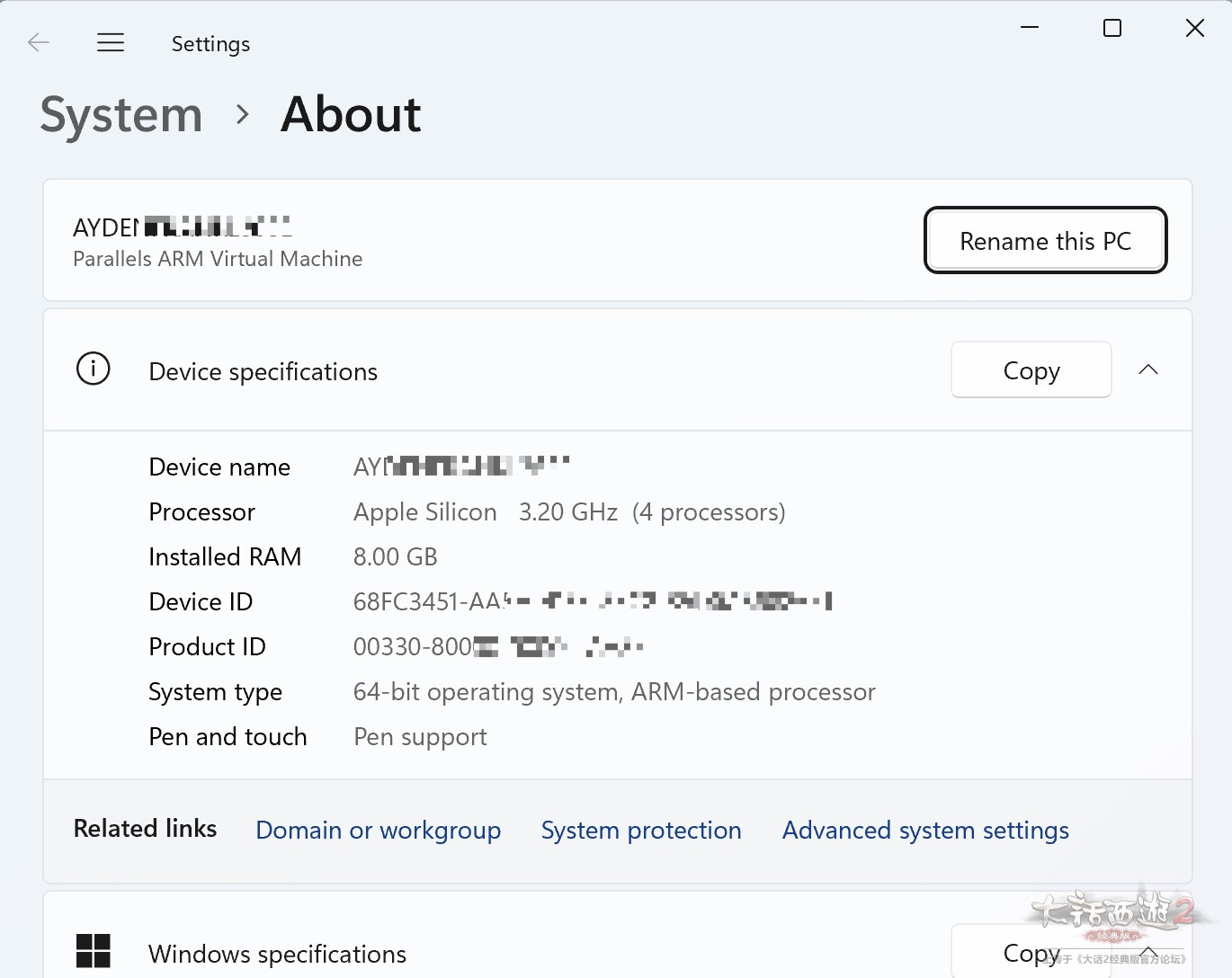Select the Device ID value
The image size is (1232, 978).
tap(593, 601)
